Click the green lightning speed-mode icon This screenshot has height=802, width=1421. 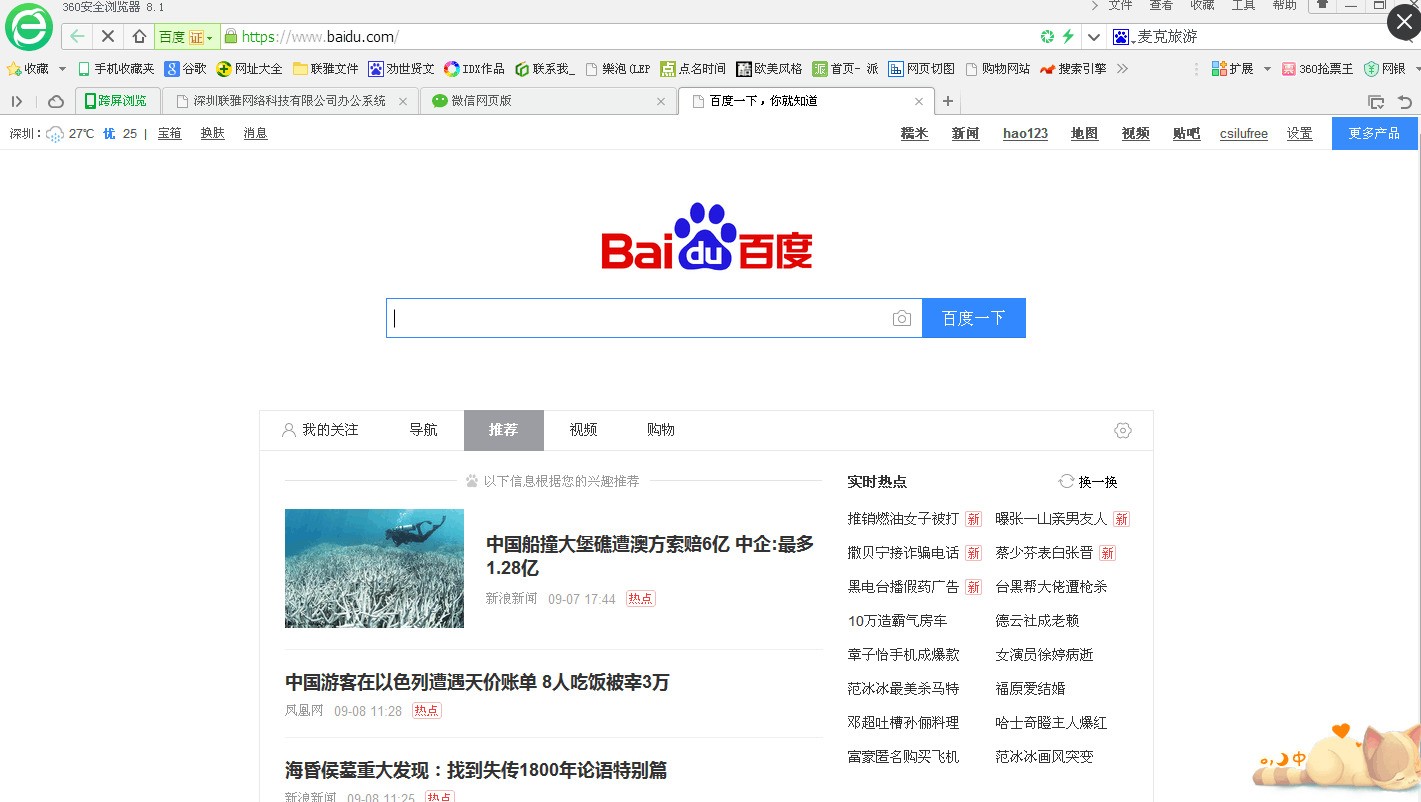(1068, 37)
